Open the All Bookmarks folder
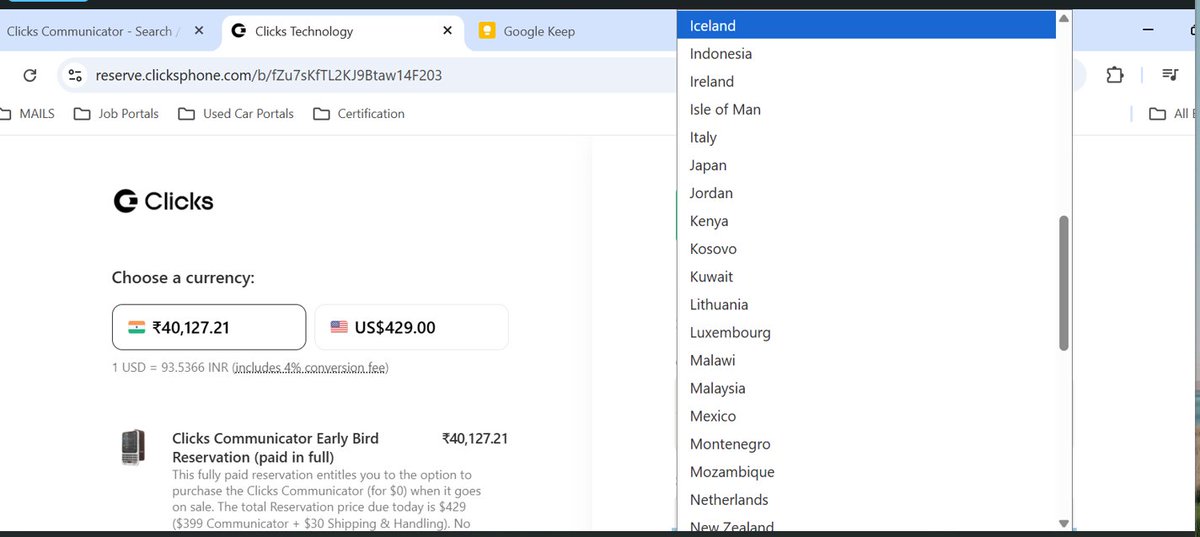Viewport: 1200px width, 537px height. (x=1172, y=114)
